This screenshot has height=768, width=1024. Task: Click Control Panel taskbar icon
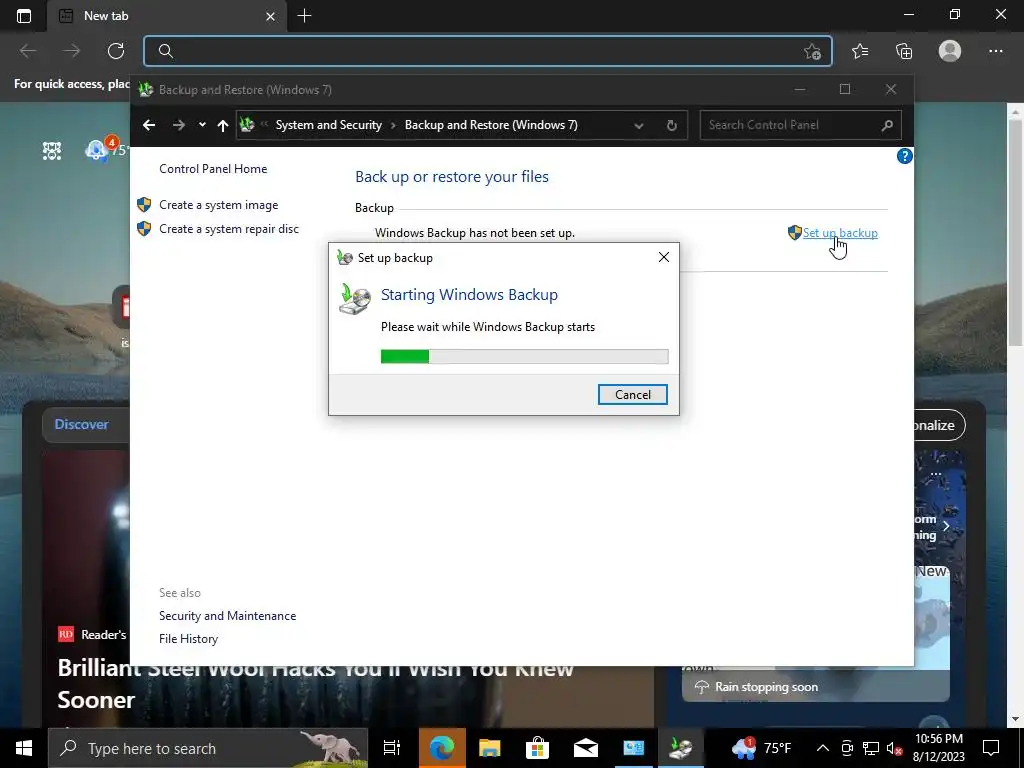pos(633,748)
